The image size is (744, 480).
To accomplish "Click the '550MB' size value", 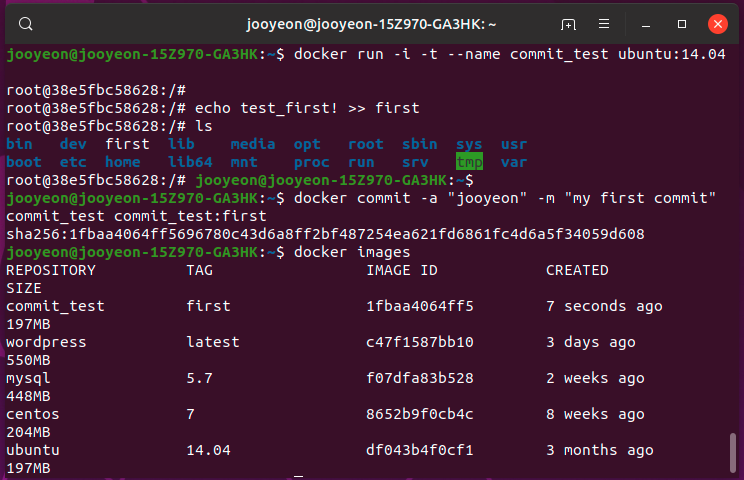I will click(x=28, y=360).
